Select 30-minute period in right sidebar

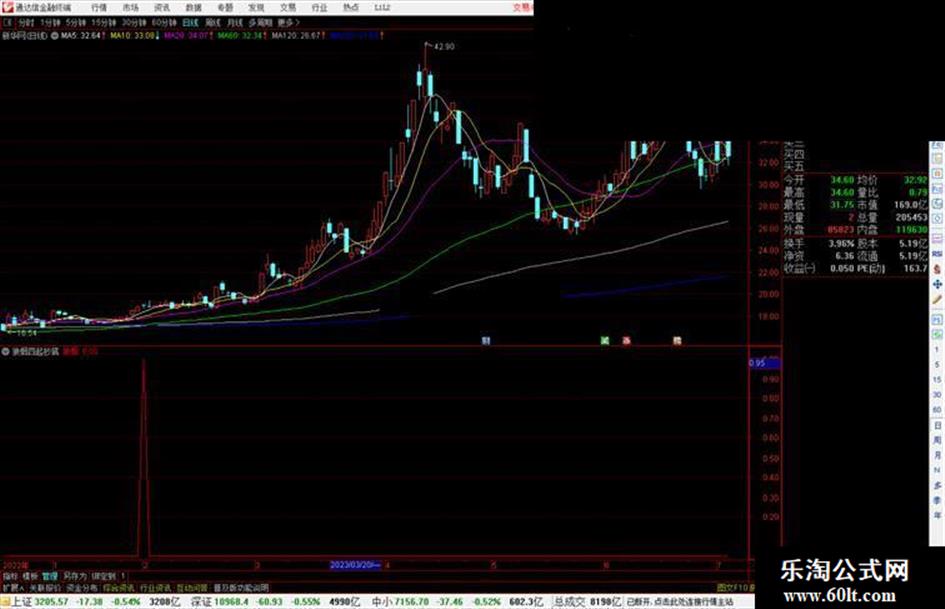click(x=937, y=395)
